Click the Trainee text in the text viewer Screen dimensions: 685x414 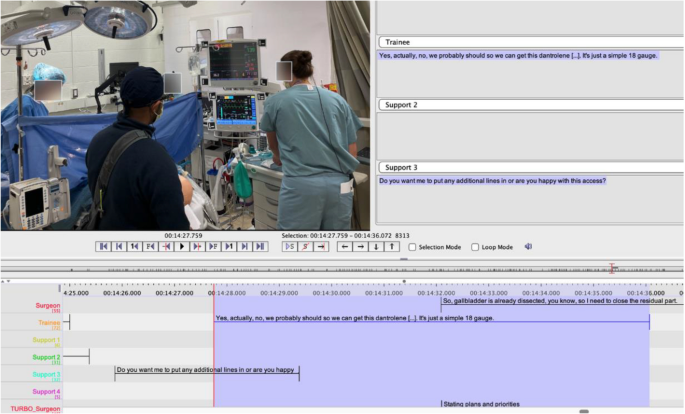tap(518, 56)
